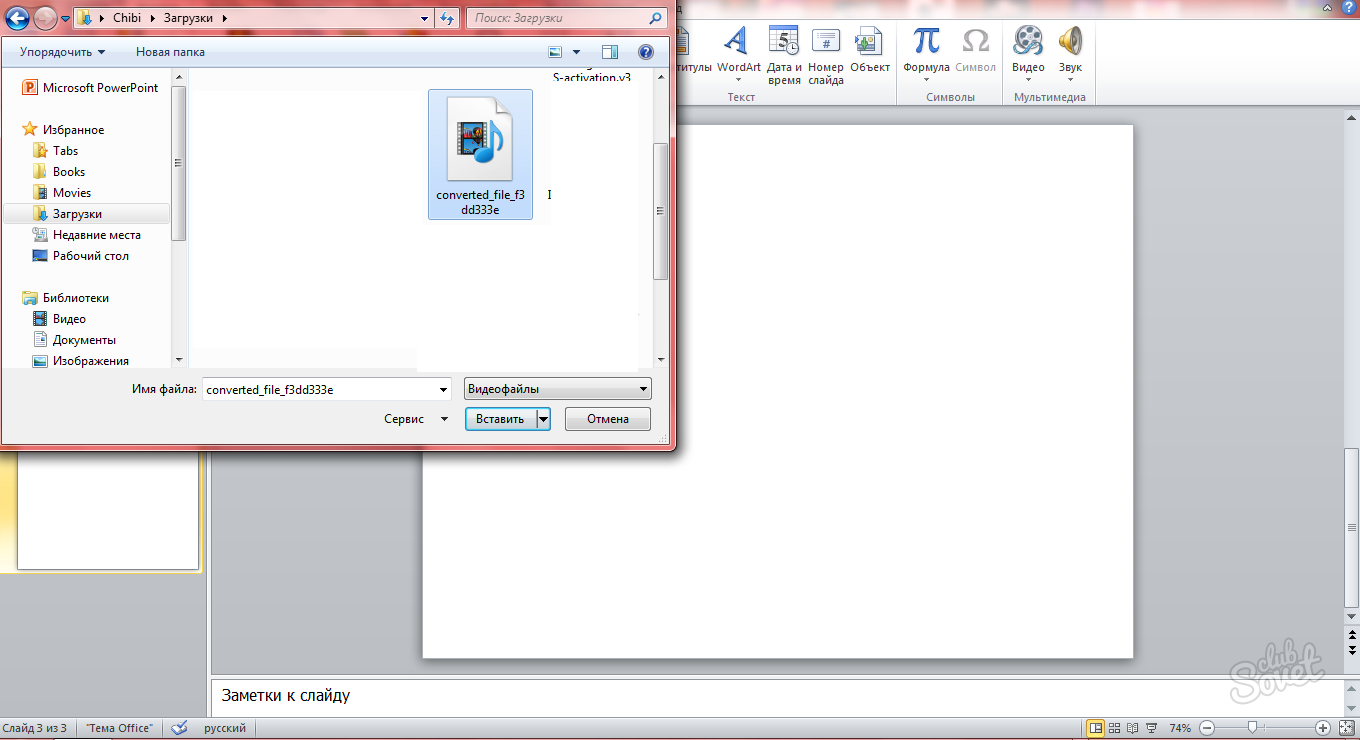Screen dimensions: 1360x740
Task: Open the 'Упорядочить' menu
Action: point(62,52)
